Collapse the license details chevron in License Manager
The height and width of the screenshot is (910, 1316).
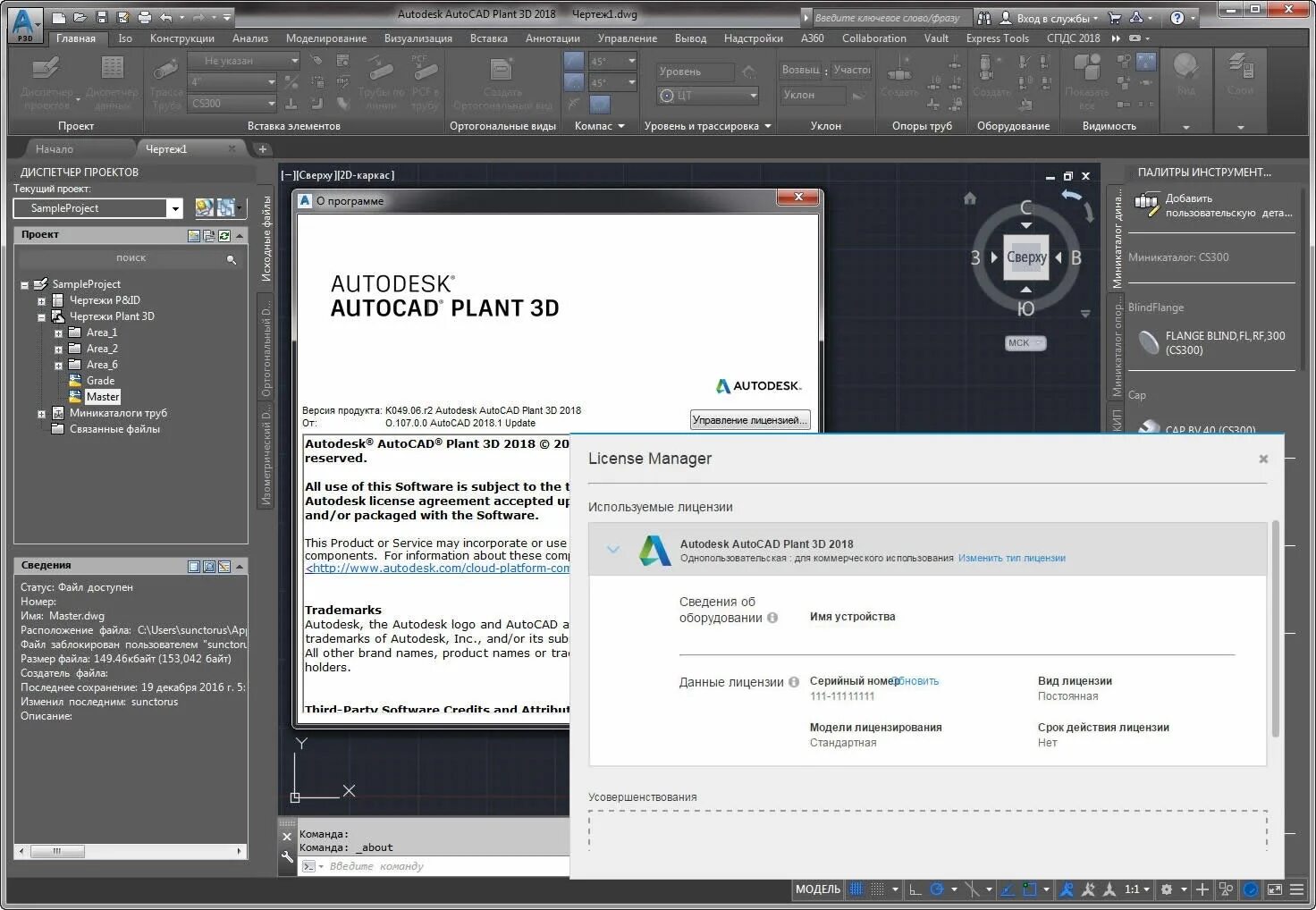[x=613, y=549]
